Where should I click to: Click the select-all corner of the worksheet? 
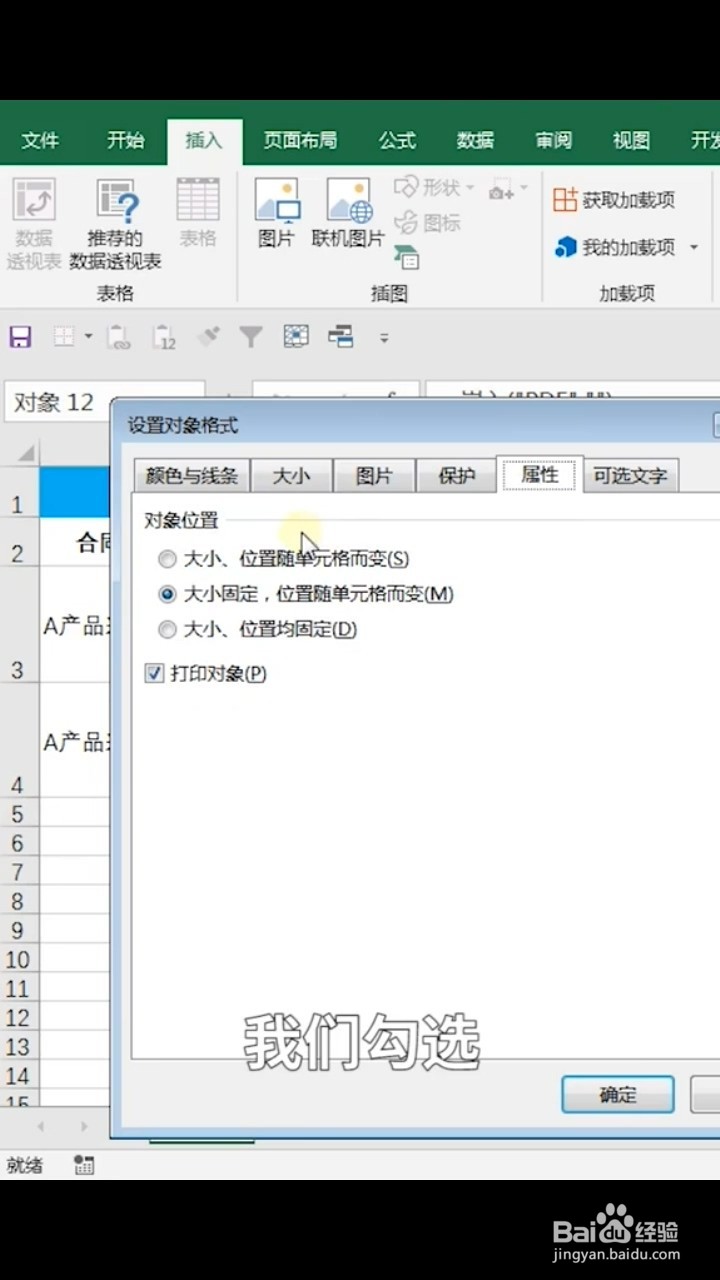[20, 453]
